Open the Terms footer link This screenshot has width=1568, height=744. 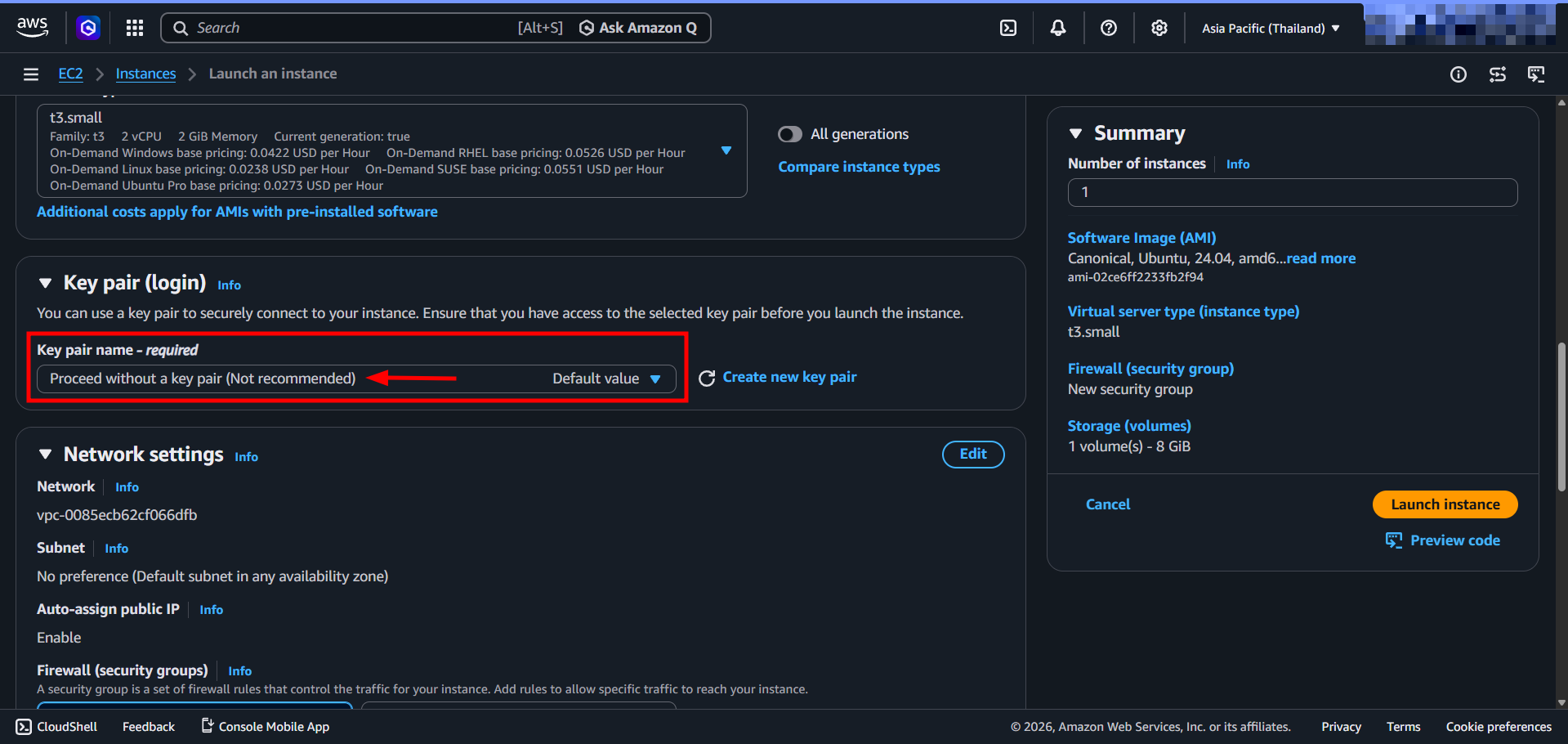(x=1403, y=727)
